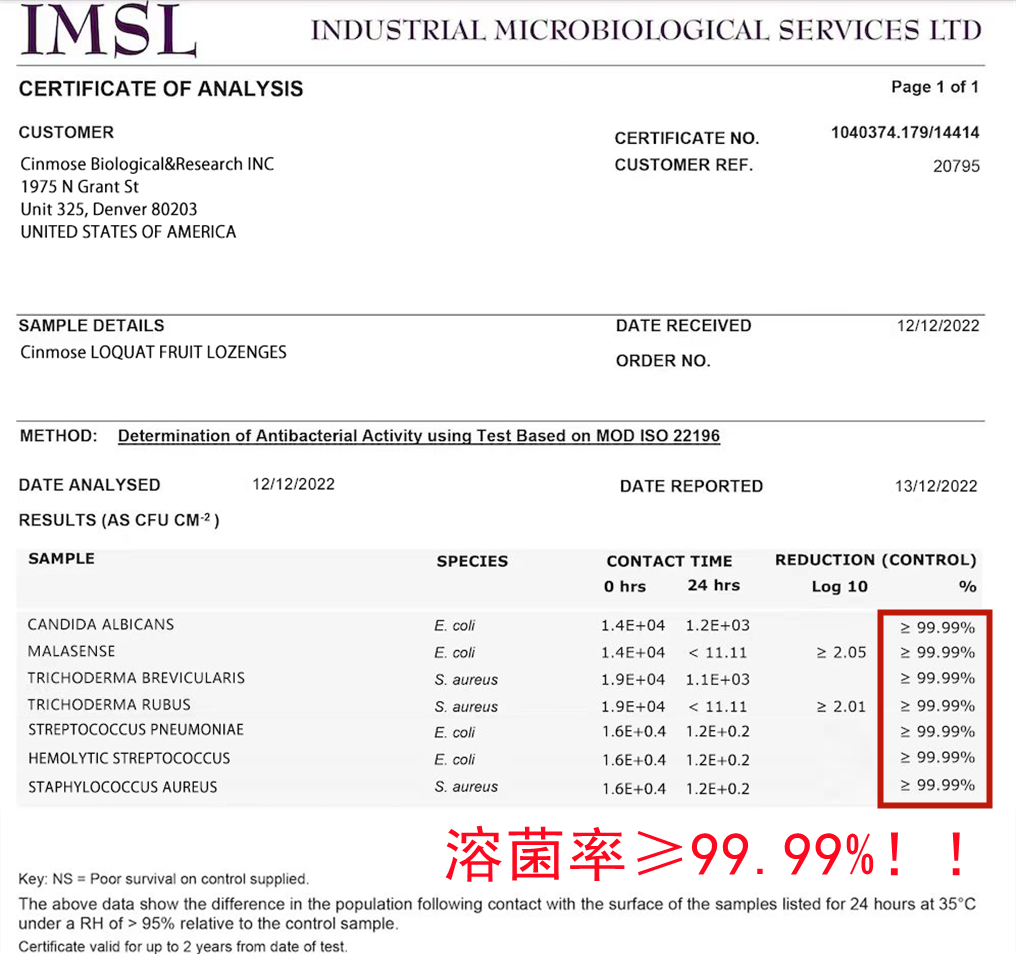1016x954 pixels.
Task: Click the 'MALASENSE' sample row
Action: coord(497,652)
